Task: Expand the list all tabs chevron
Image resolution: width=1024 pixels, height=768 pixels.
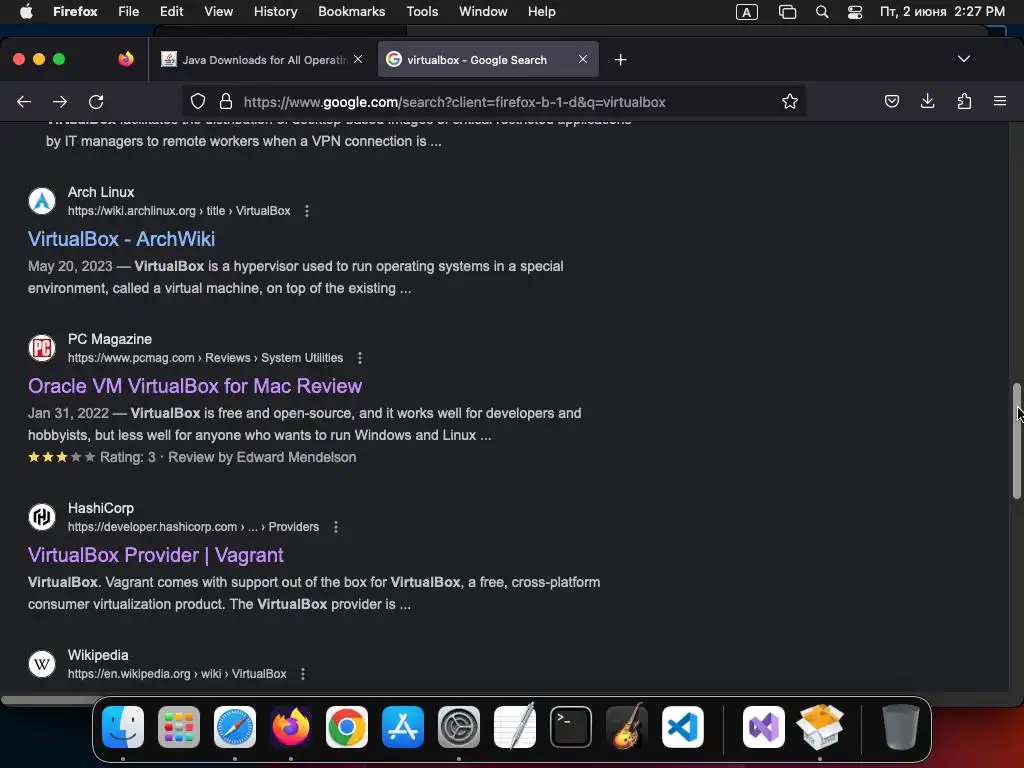Action: click(963, 59)
